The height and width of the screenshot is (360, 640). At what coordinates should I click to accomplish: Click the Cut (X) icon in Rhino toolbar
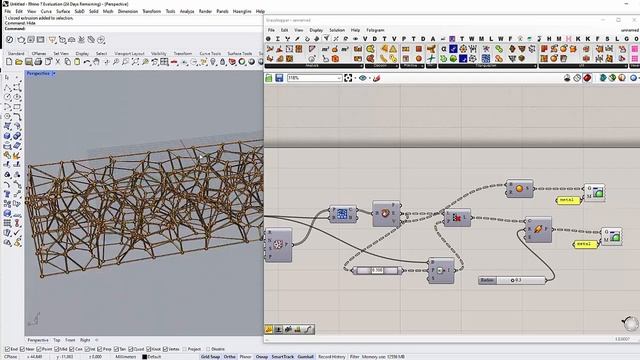pyautogui.click(x=58, y=62)
